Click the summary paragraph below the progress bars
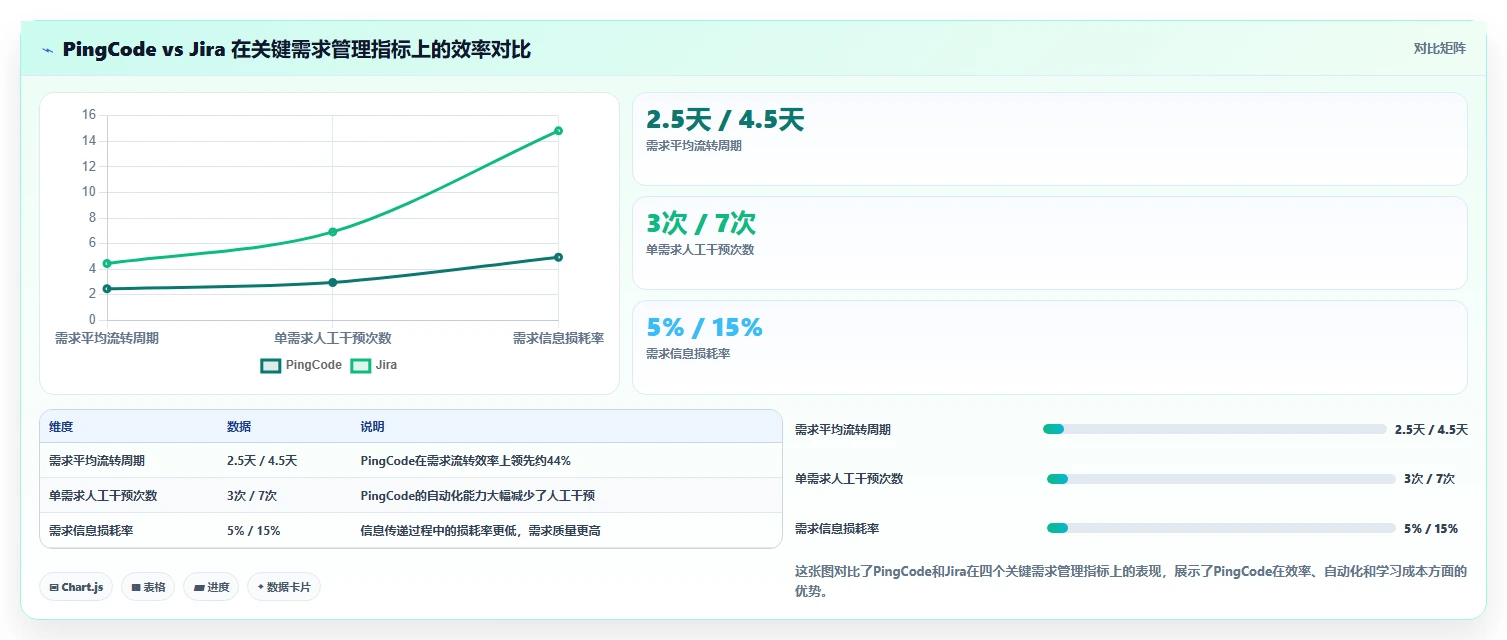Screen dimensions: 1507x640 click(x=1131, y=581)
